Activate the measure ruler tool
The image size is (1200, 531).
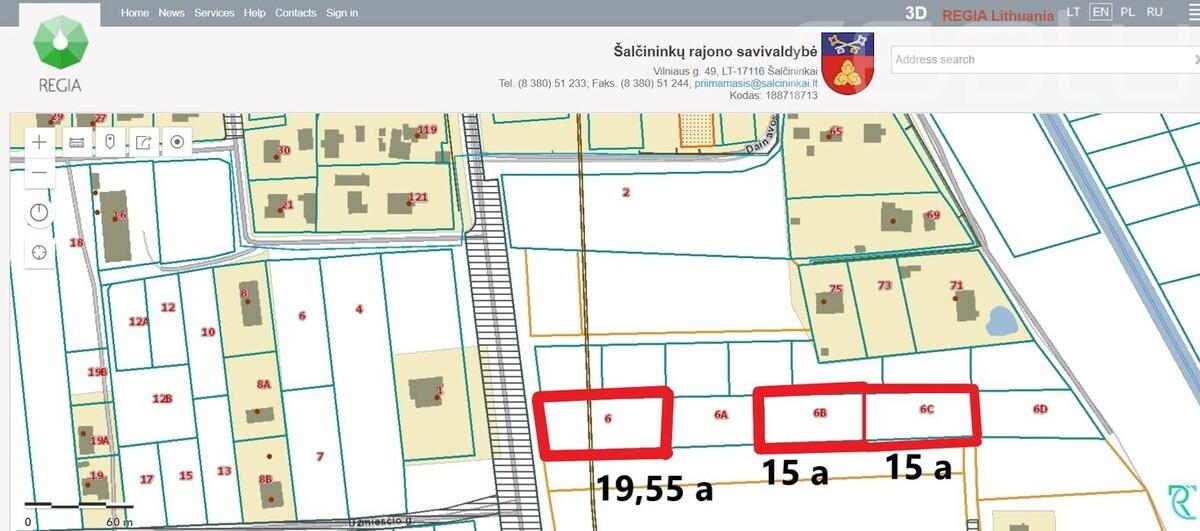75,142
